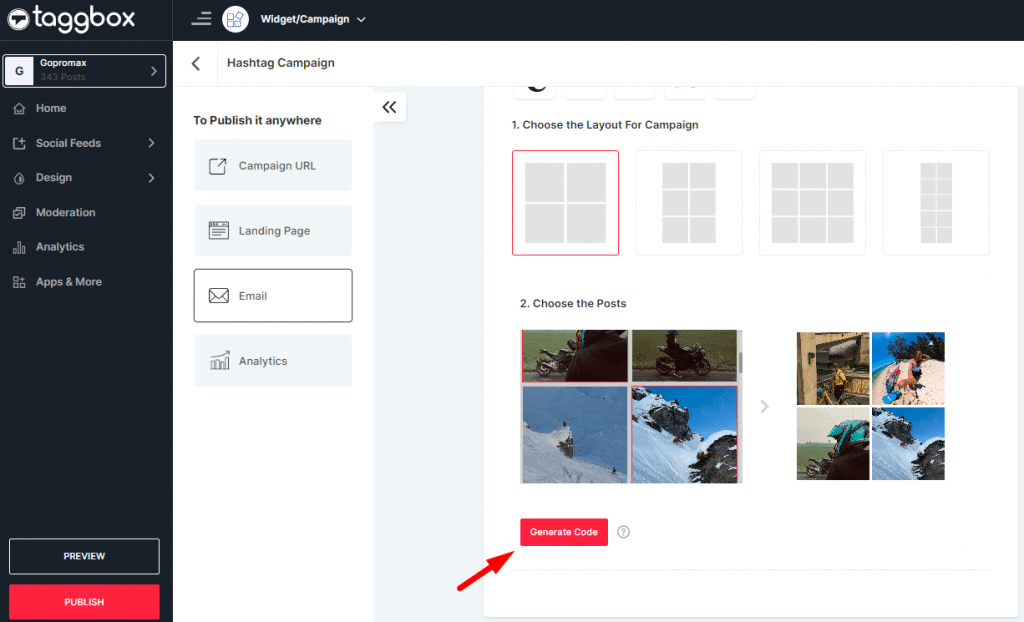Open Apps & More in sidebar

tap(68, 282)
